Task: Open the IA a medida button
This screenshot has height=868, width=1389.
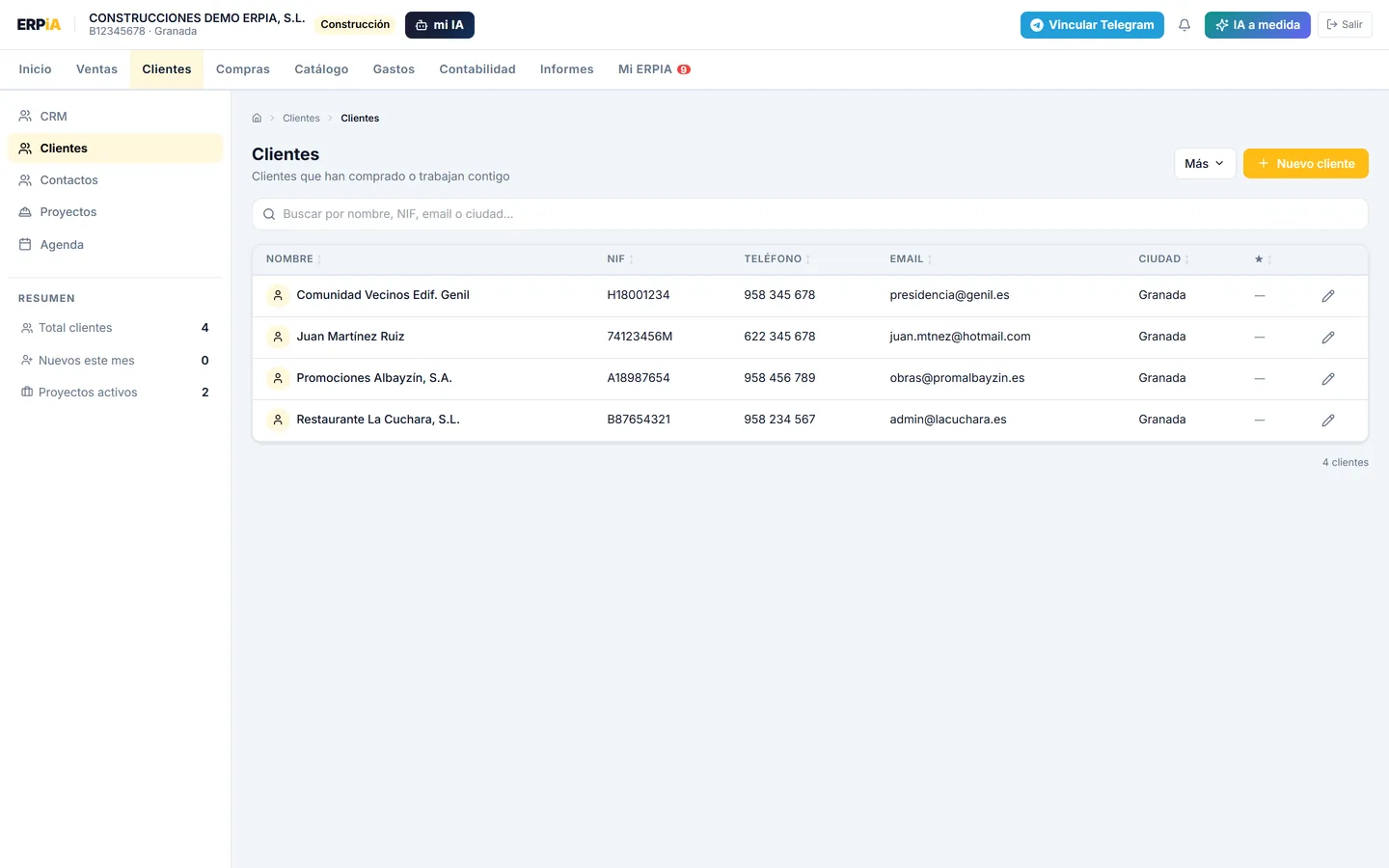Action: (1258, 25)
